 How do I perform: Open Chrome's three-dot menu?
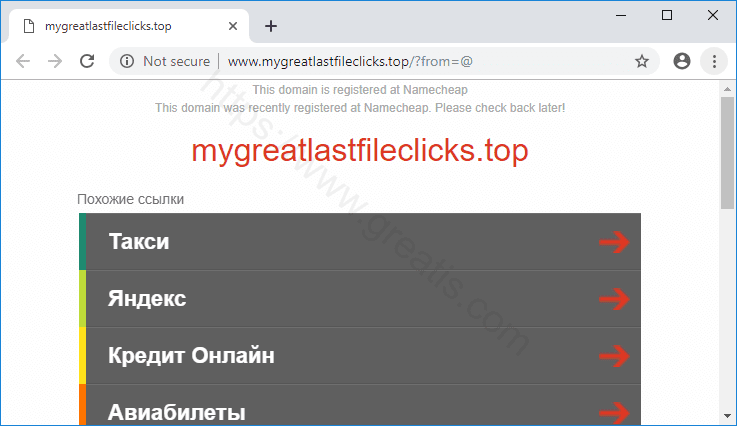coord(714,61)
